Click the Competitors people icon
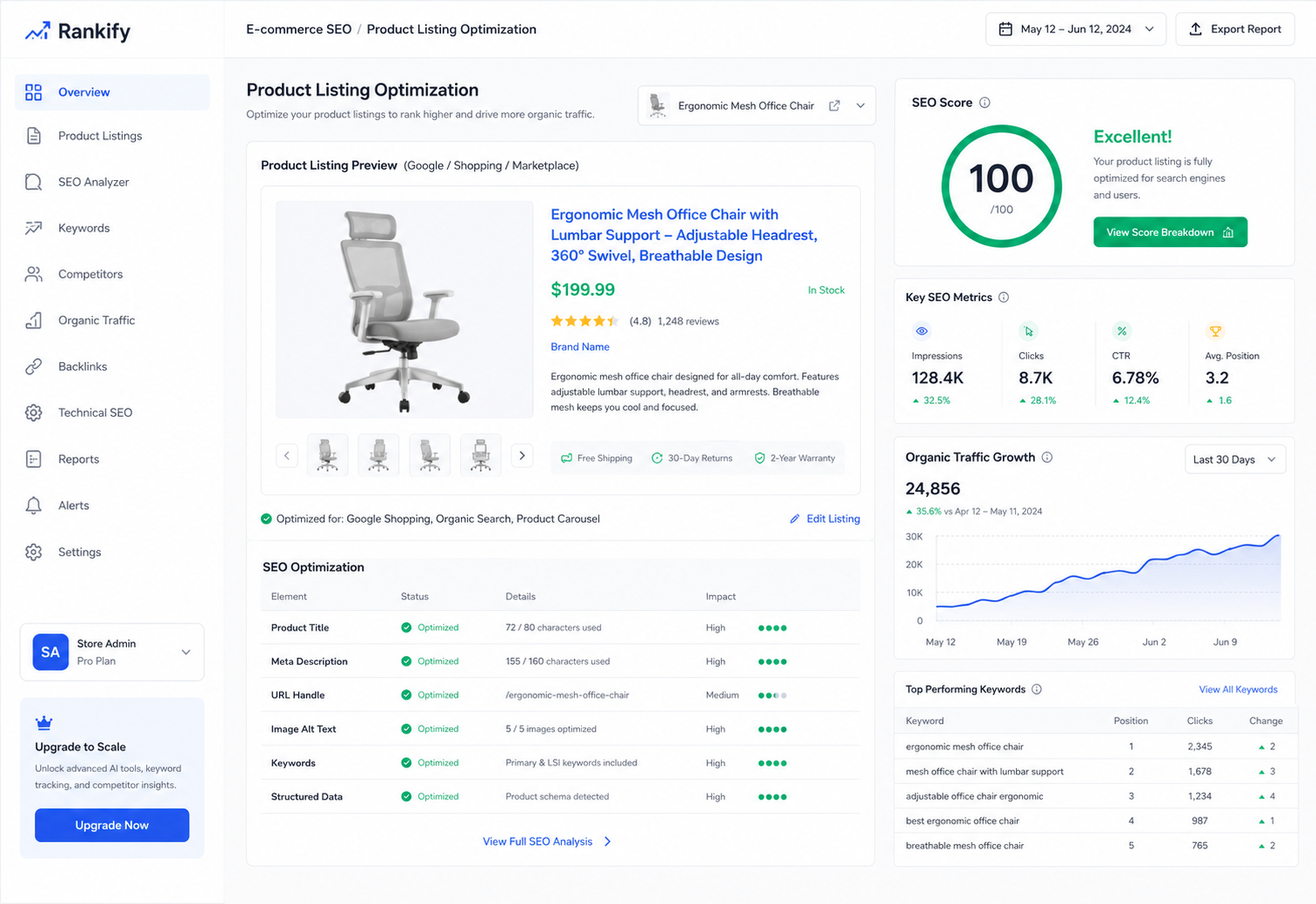Screen dimensions: 1316x904 pyautogui.click(x=33, y=274)
